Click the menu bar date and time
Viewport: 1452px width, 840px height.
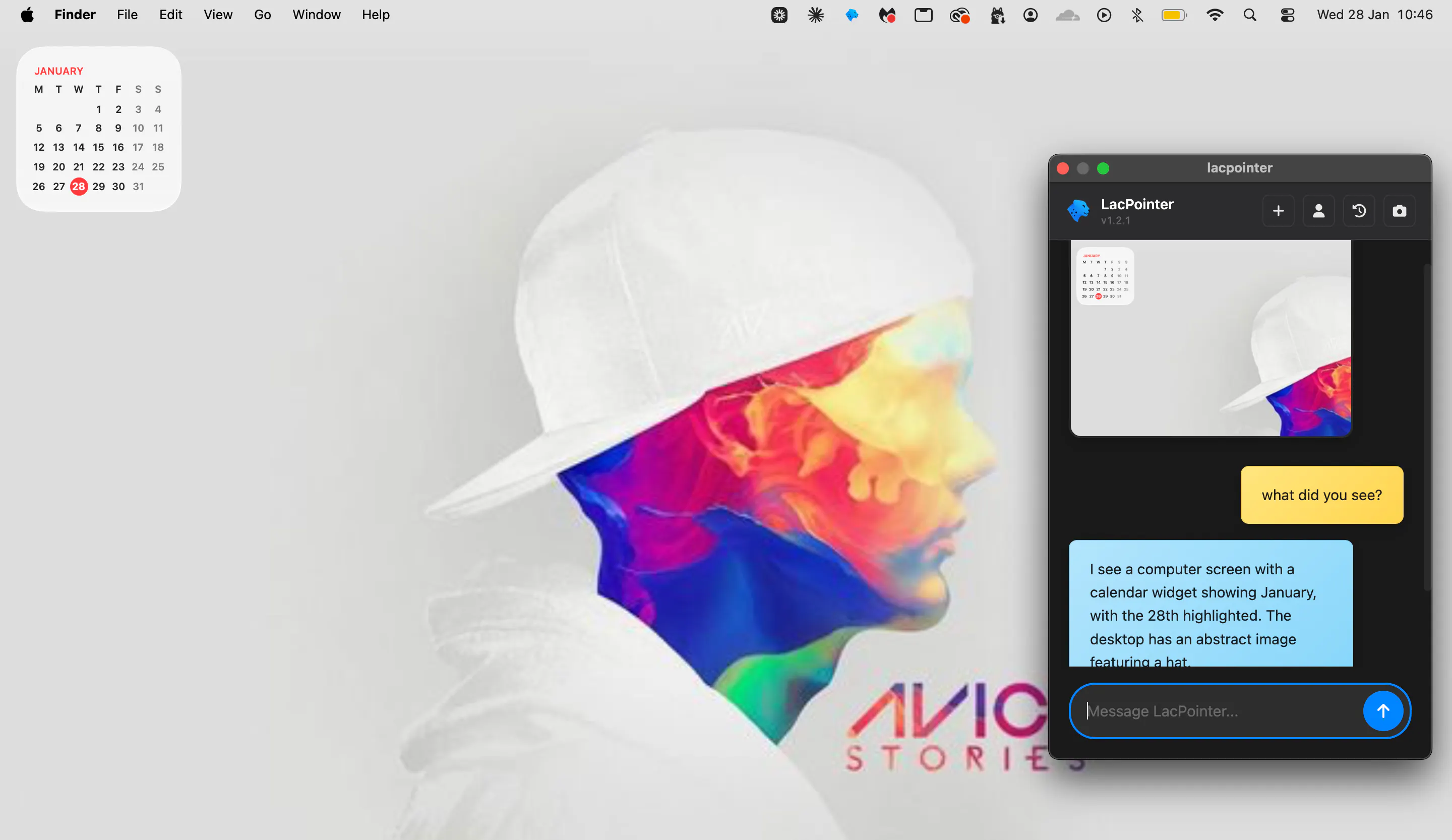pos(1375,15)
